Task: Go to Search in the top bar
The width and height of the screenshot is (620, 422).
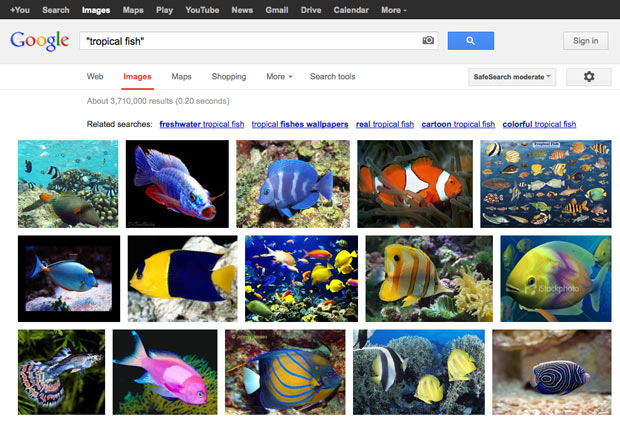Action: 56,10
